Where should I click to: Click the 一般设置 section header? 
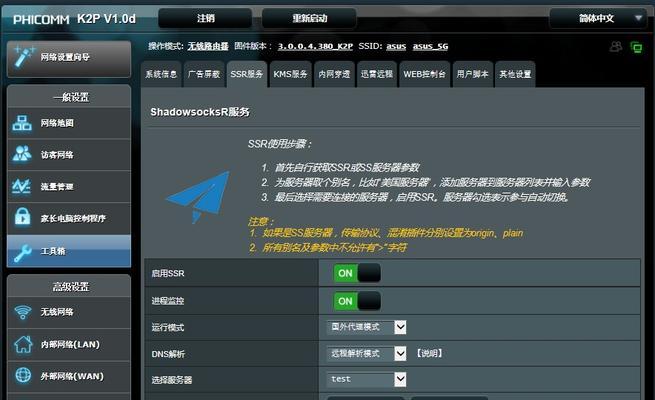pyautogui.click(x=71, y=97)
